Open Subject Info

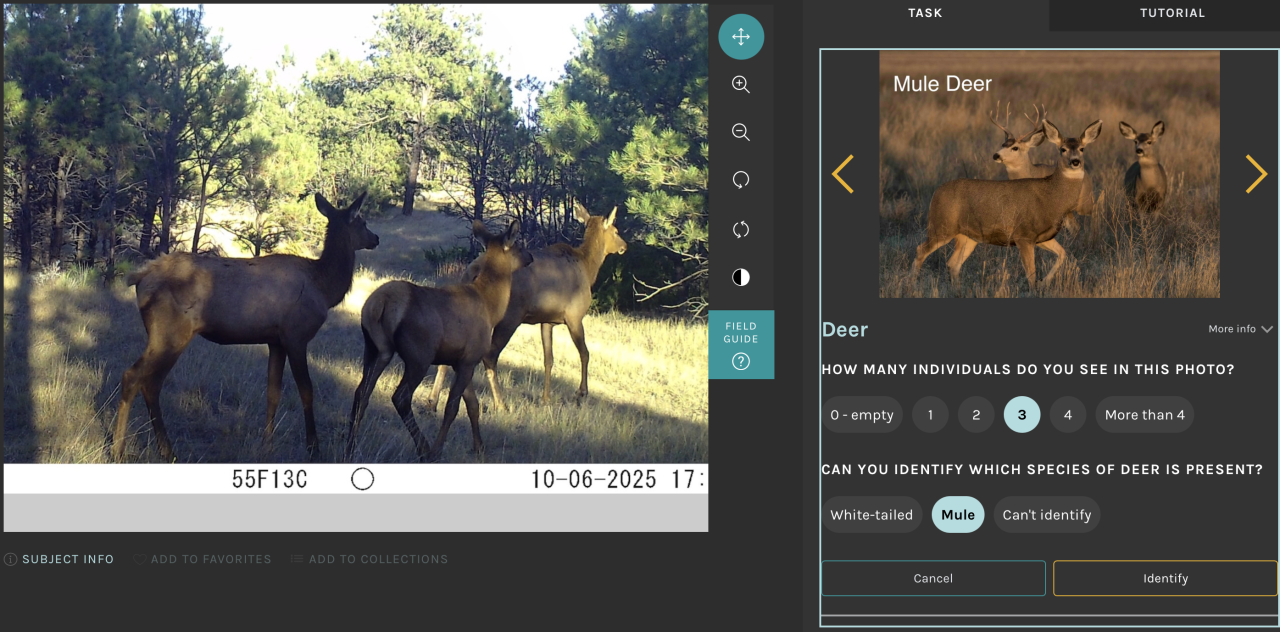tap(59, 559)
